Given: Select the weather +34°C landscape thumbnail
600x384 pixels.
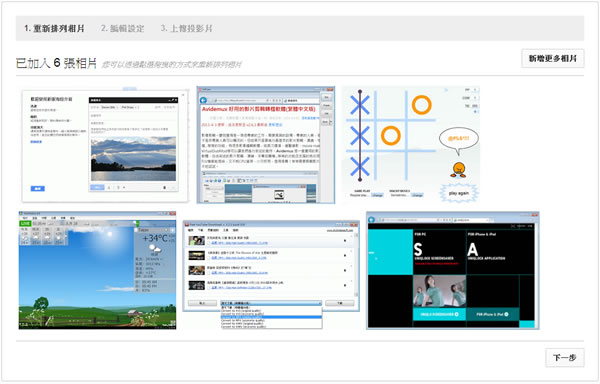Looking at the screenshot, I should [97, 270].
